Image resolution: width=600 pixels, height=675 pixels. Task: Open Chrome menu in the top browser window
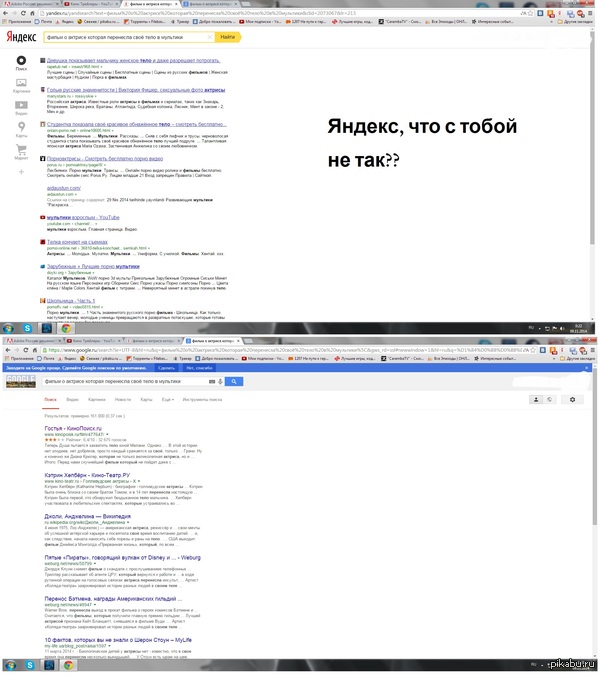pos(590,13)
